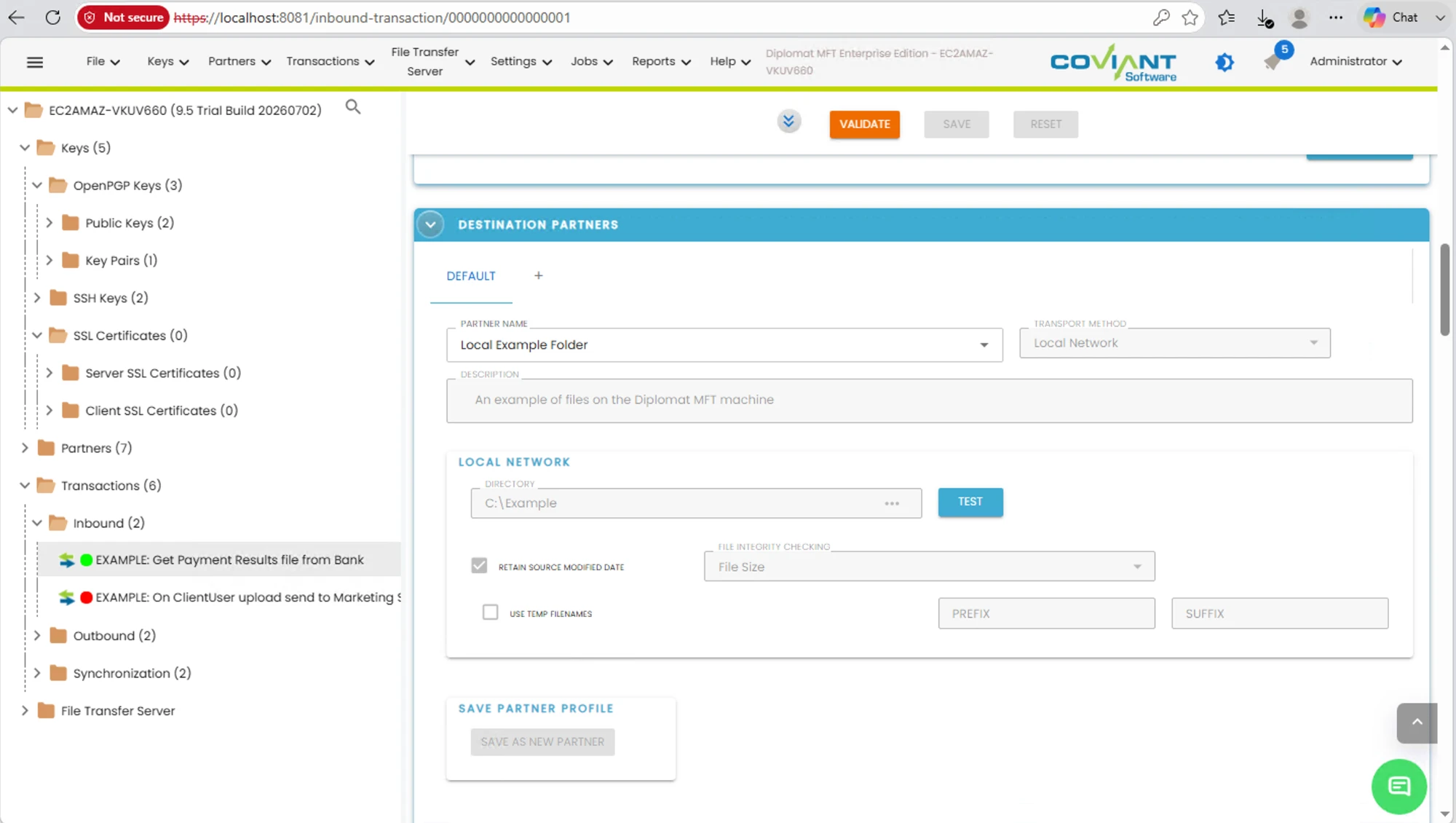Click the double-chevron collapse sections icon
1456x823 pixels.
(x=788, y=121)
